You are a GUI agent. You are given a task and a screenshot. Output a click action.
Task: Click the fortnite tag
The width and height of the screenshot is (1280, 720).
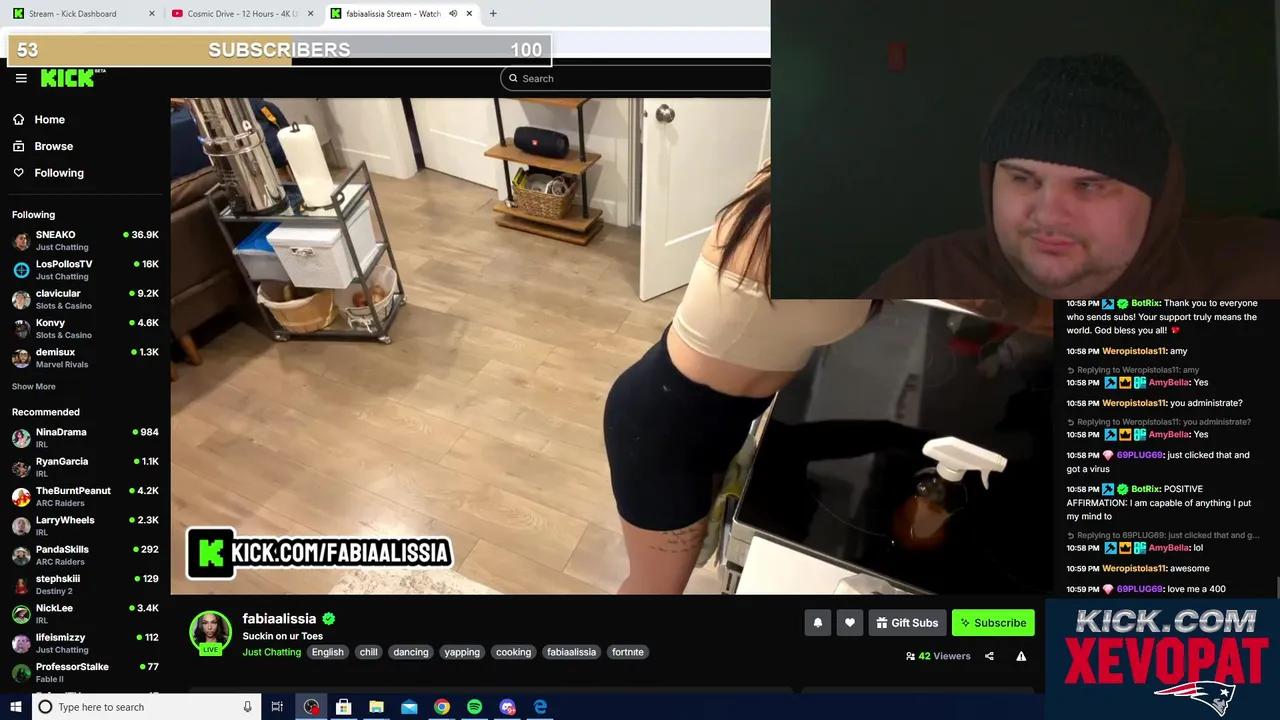pos(628,652)
